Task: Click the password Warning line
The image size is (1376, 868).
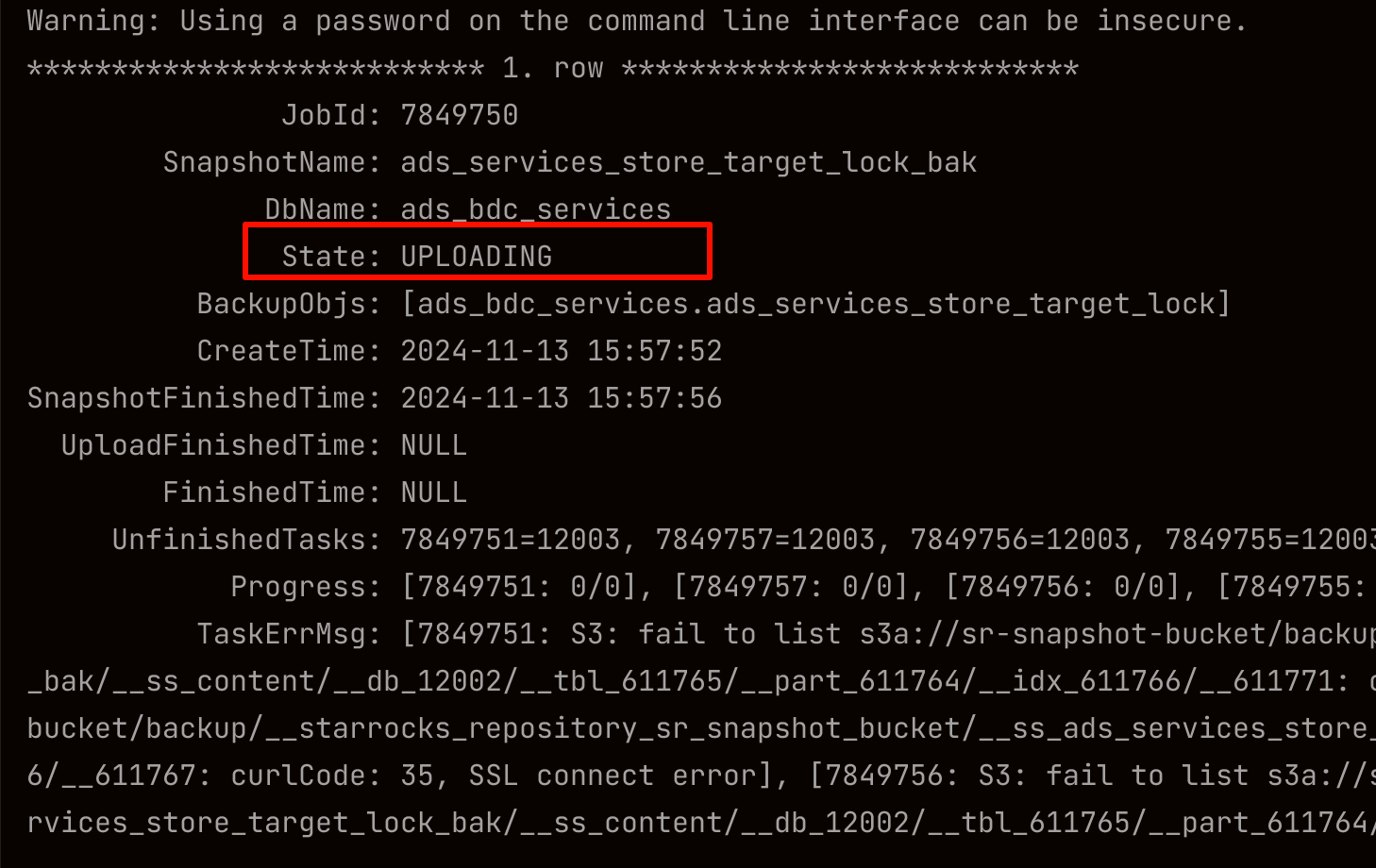Action: click(637, 21)
